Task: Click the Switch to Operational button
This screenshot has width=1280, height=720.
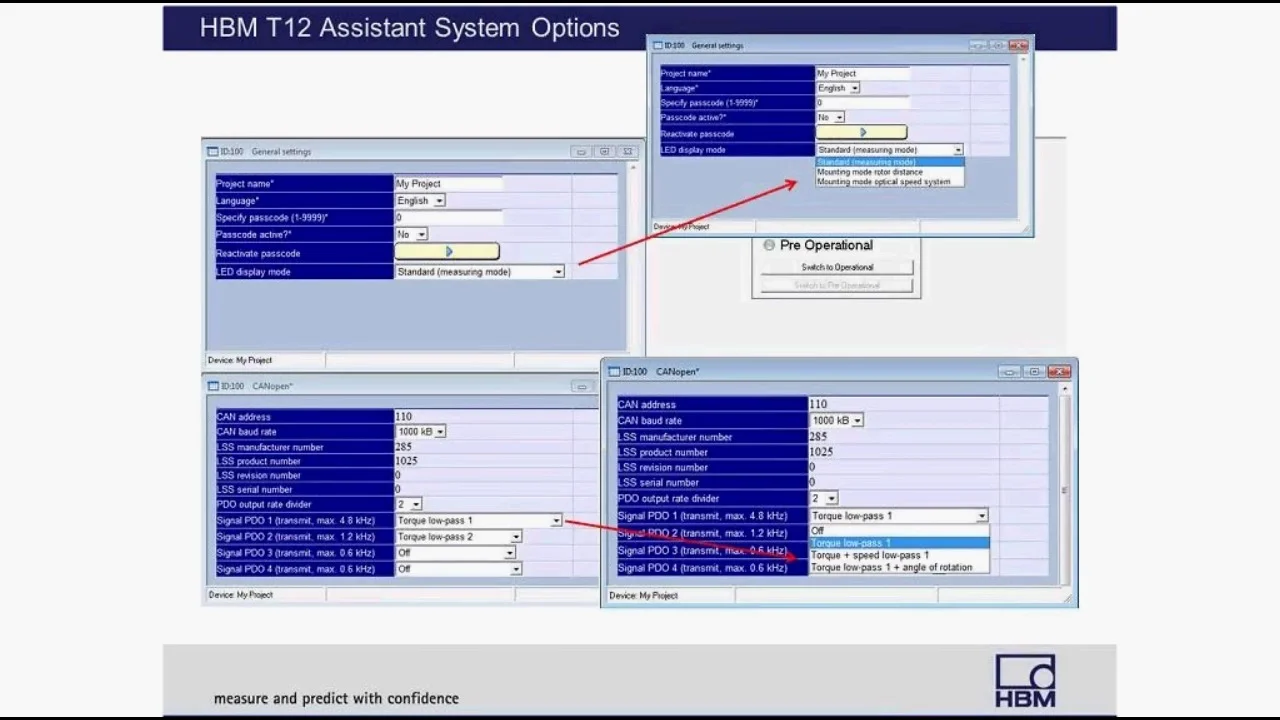Action: coord(836,267)
